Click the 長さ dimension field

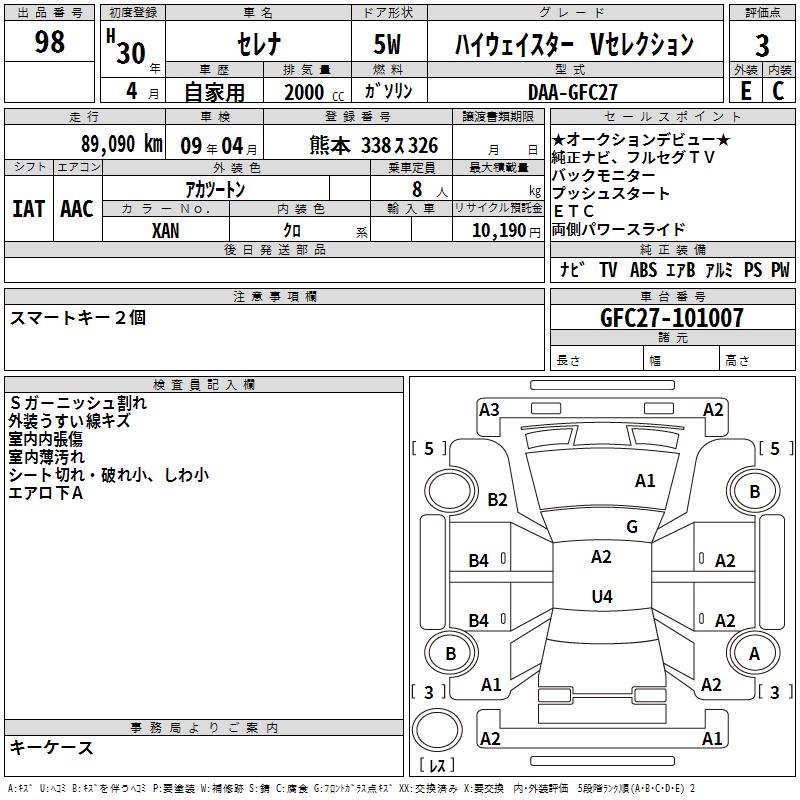(596, 360)
